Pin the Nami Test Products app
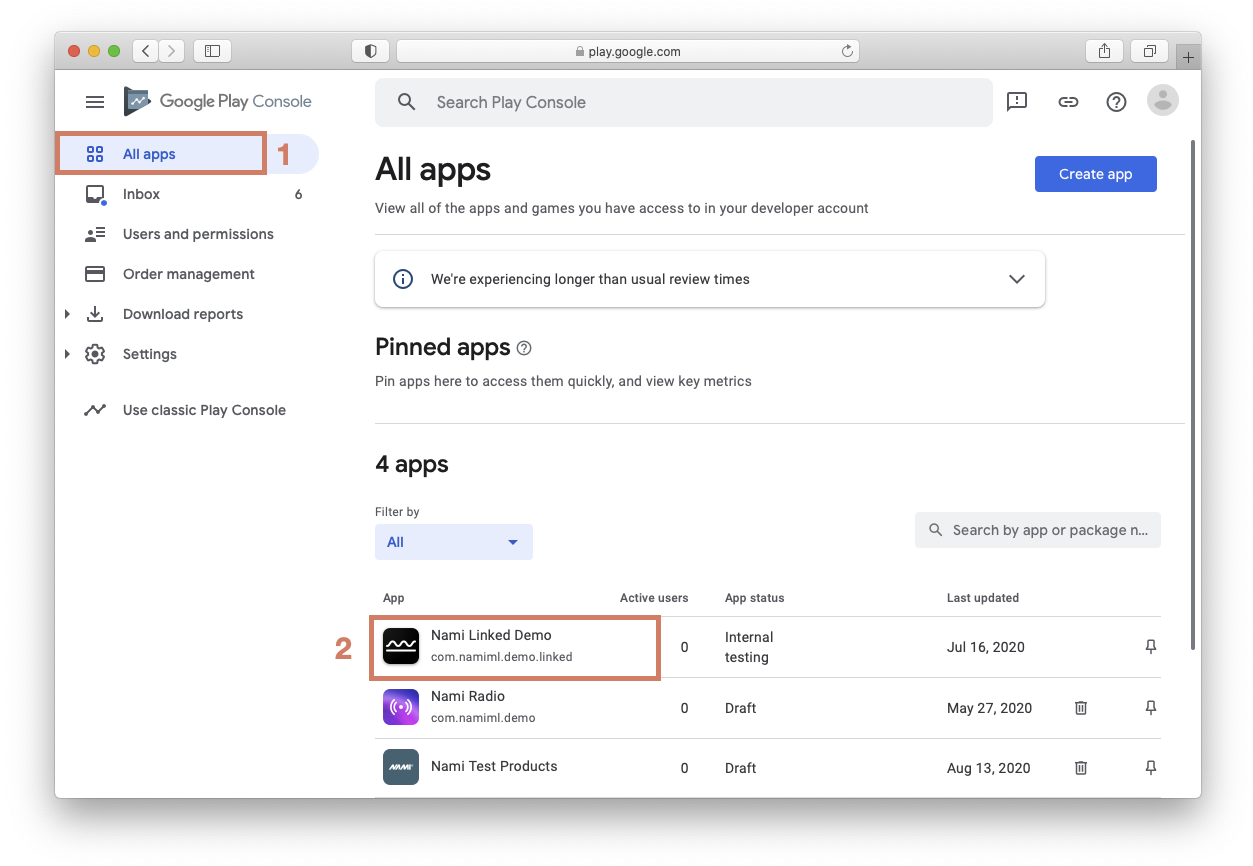The width and height of the screenshot is (1253, 866). tap(1151, 768)
